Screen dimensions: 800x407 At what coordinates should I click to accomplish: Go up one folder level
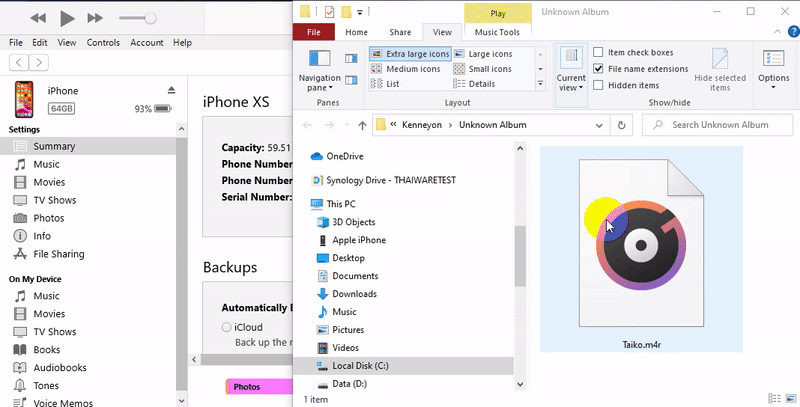point(362,125)
